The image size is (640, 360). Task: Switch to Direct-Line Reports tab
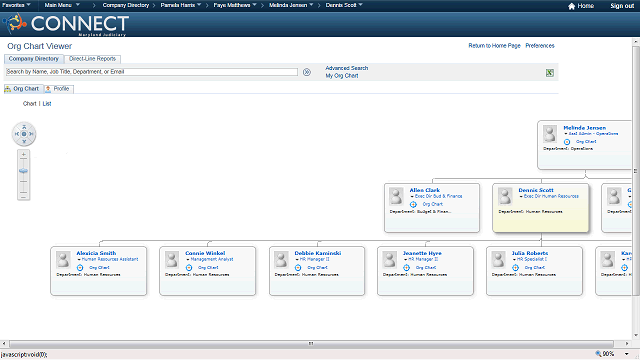(92, 59)
